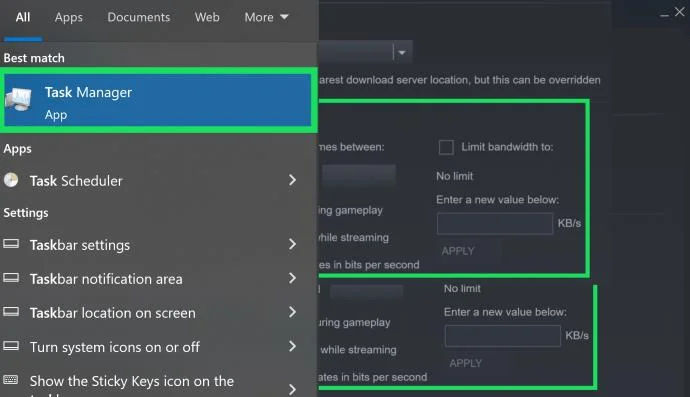This screenshot has width=690, height=397.
Task: Switch to the Web search tab
Action: 207,17
